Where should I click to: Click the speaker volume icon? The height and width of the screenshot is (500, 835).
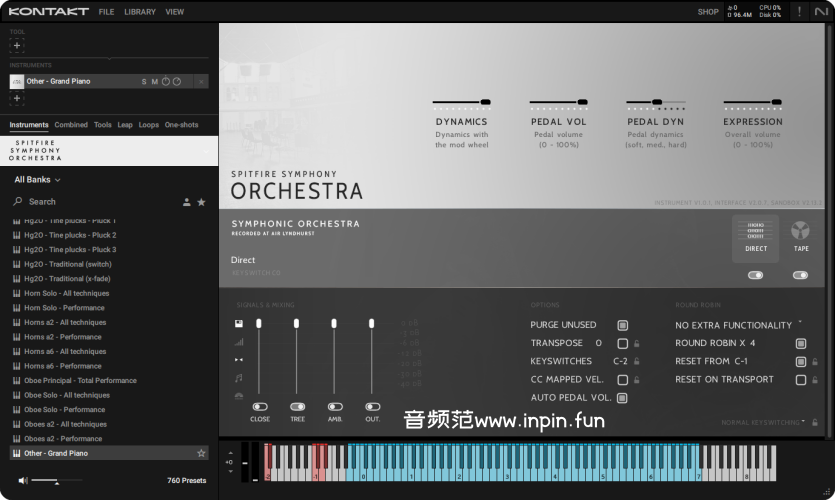pos(23,480)
